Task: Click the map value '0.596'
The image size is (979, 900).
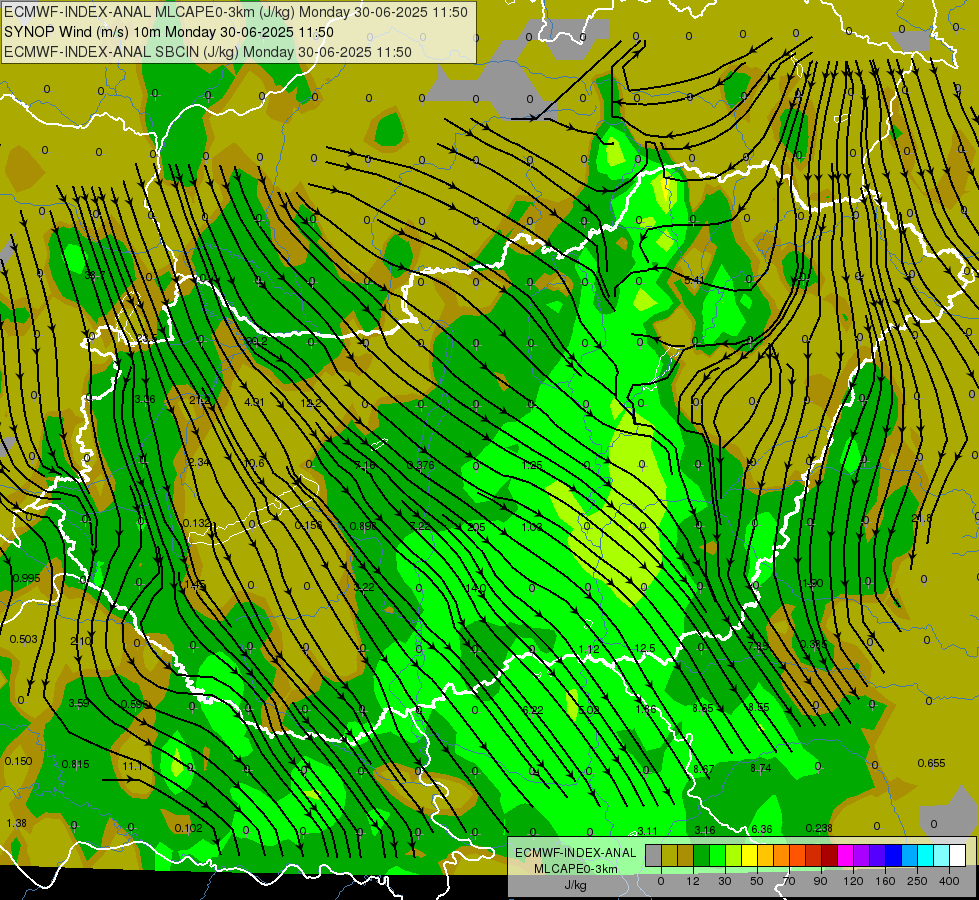Action: coord(135,705)
